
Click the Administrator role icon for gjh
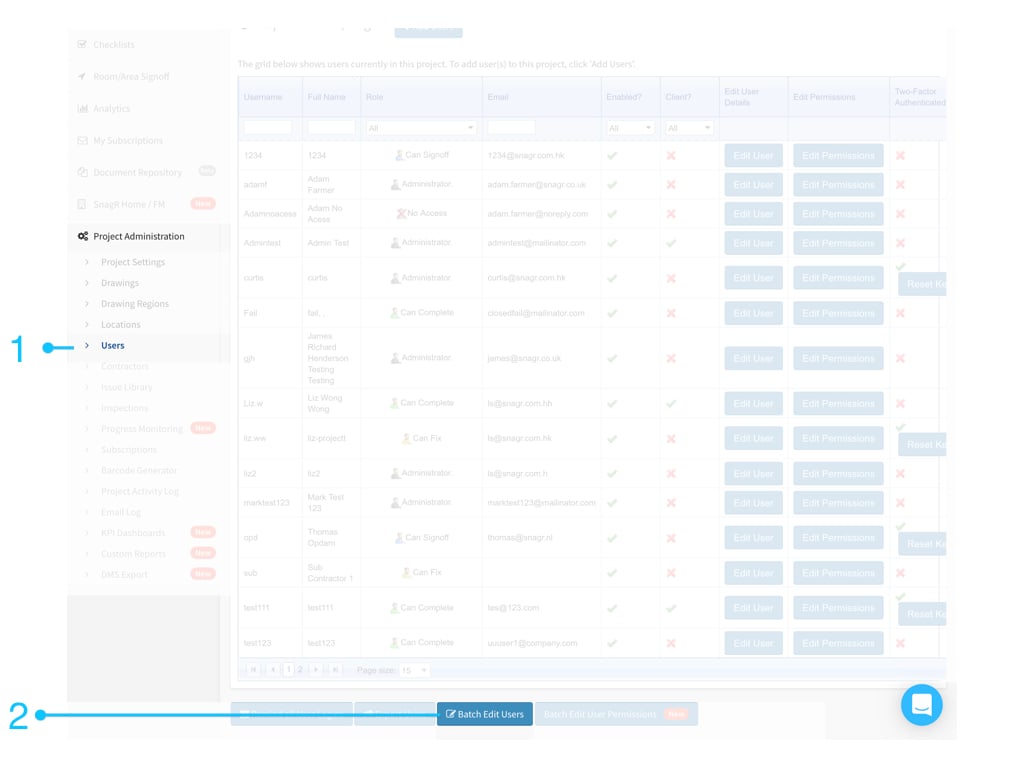[395, 359]
